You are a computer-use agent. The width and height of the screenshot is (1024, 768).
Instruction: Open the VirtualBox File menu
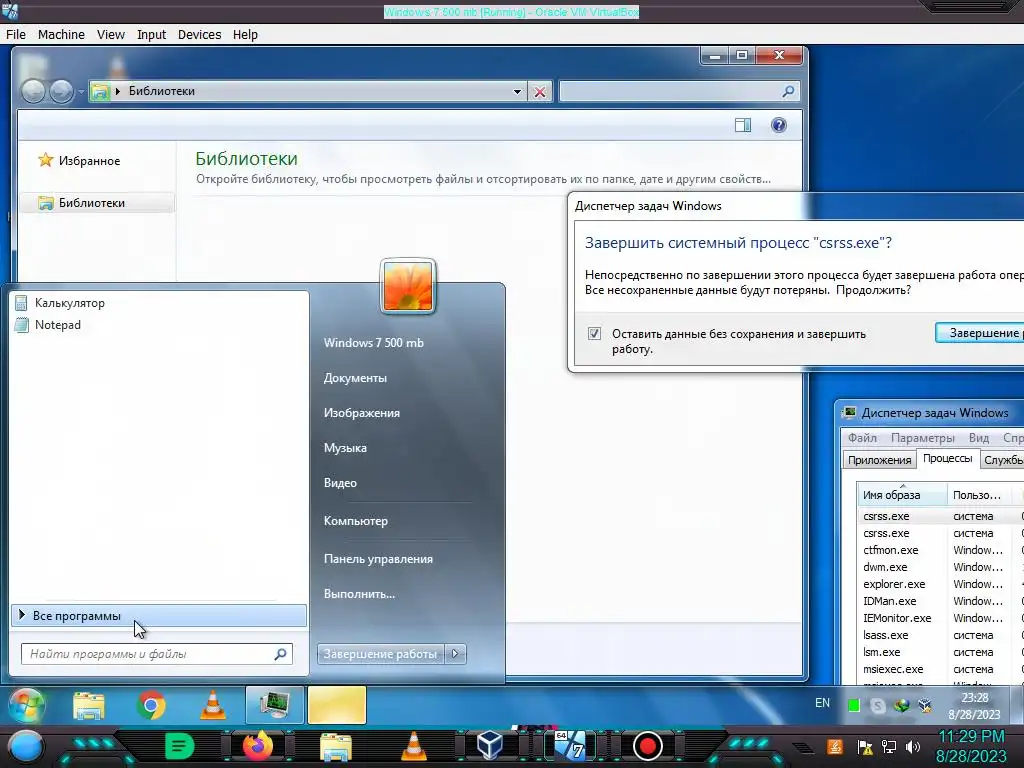[x=16, y=35]
